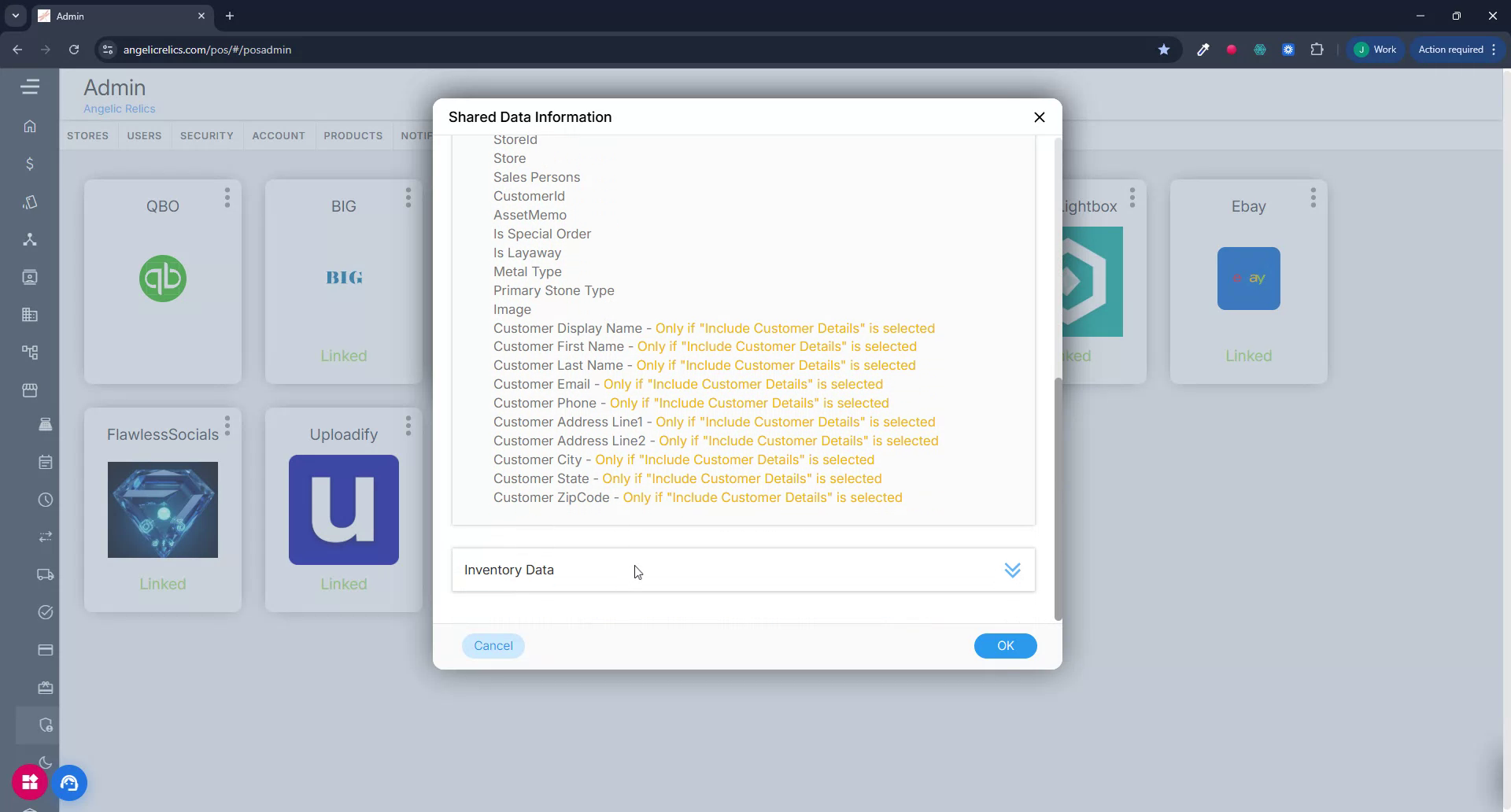The width and height of the screenshot is (1511, 812).
Task: Click the Action required button
Action: pyautogui.click(x=1457, y=50)
